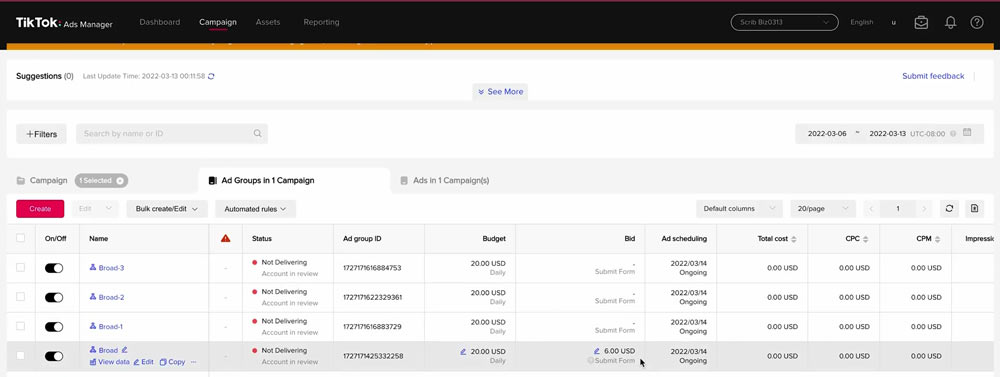The image size is (1000, 377).
Task: Open the help question mark icon
Action: [x=976, y=22]
